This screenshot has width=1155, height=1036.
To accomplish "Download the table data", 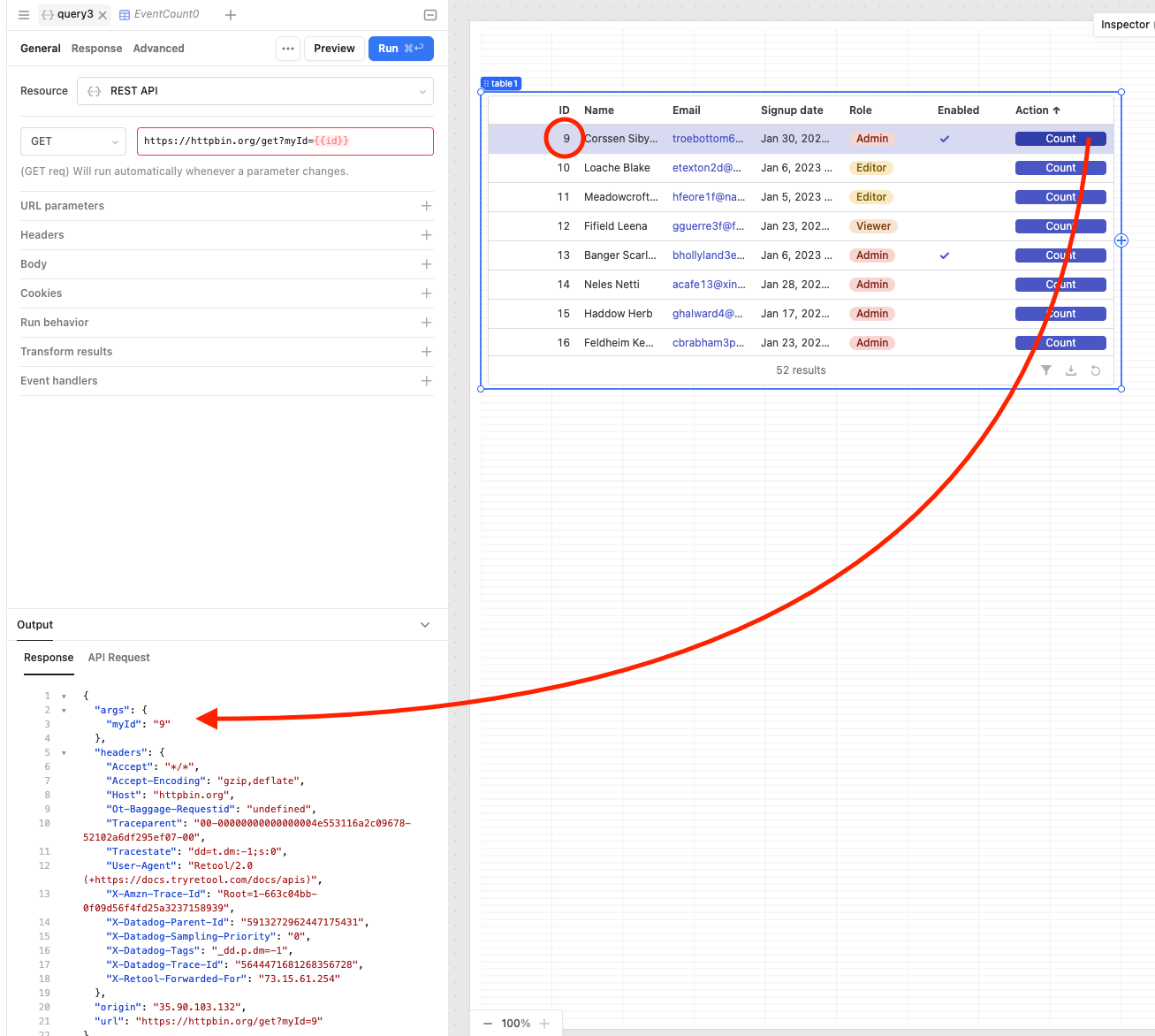I will (x=1071, y=370).
